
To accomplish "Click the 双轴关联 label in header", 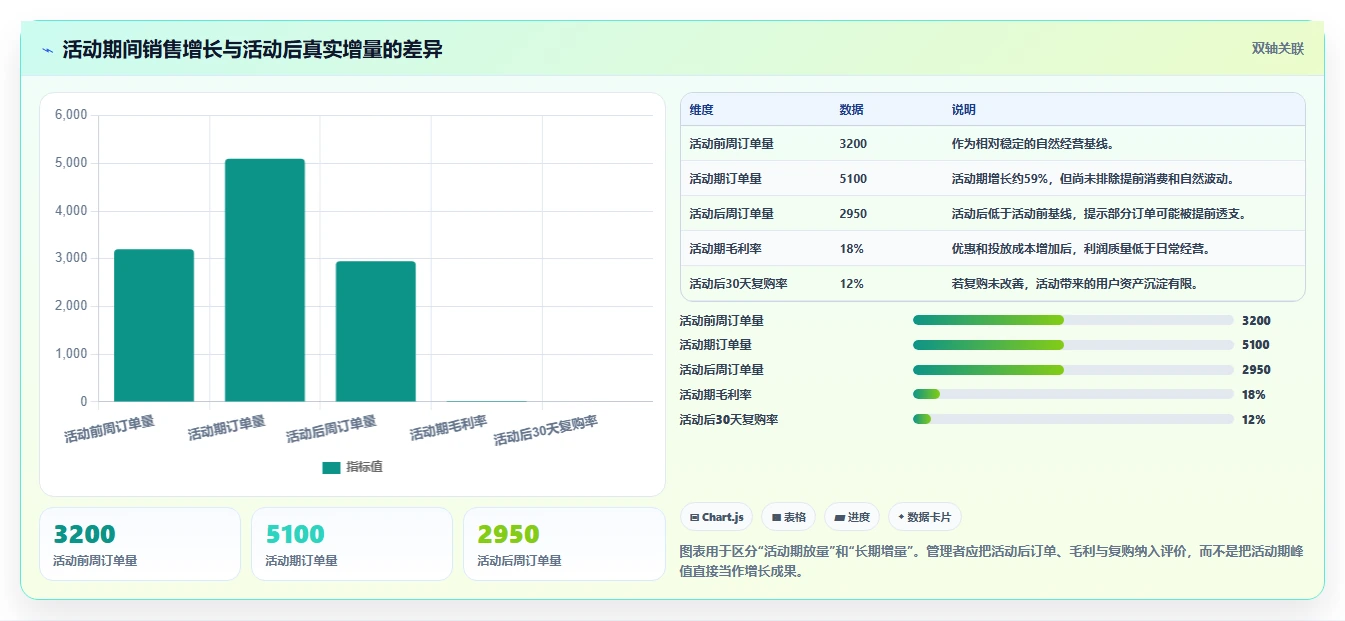I will 1277,49.
